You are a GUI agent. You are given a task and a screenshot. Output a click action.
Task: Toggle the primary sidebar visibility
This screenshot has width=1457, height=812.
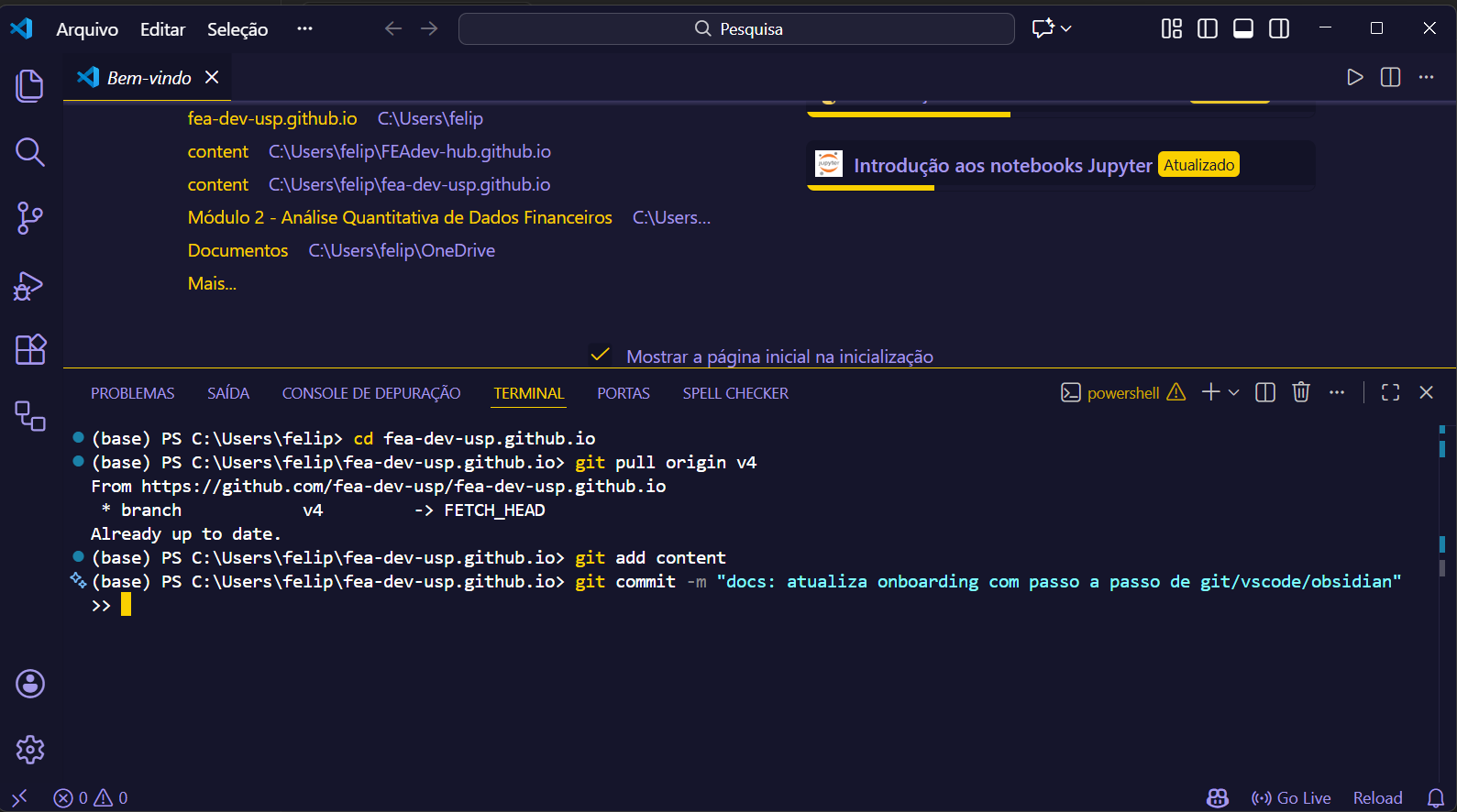click(x=1208, y=28)
